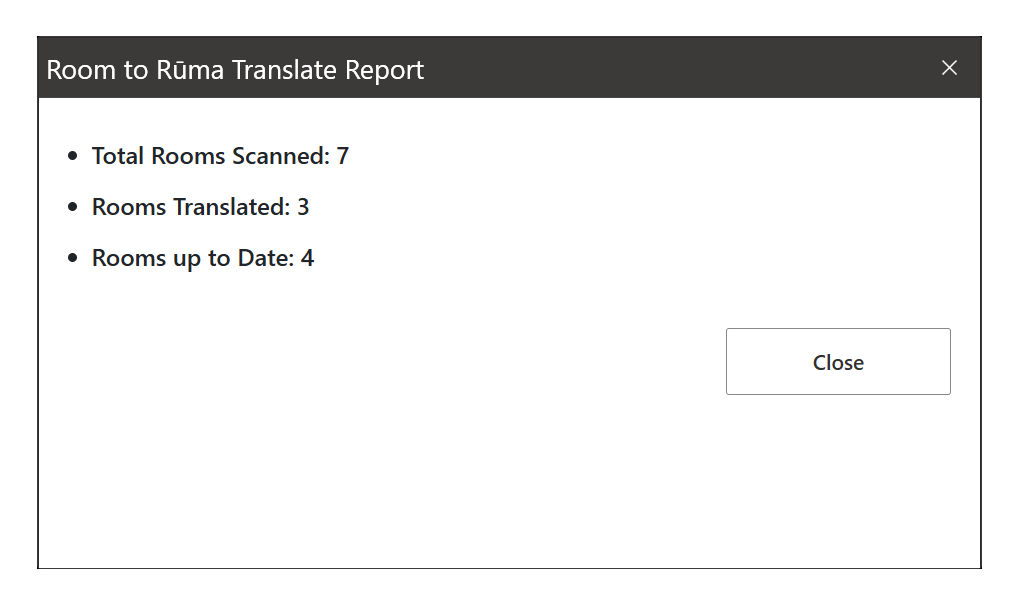Click inside the Close button border
The image size is (1015, 604).
[x=837, y=362]
